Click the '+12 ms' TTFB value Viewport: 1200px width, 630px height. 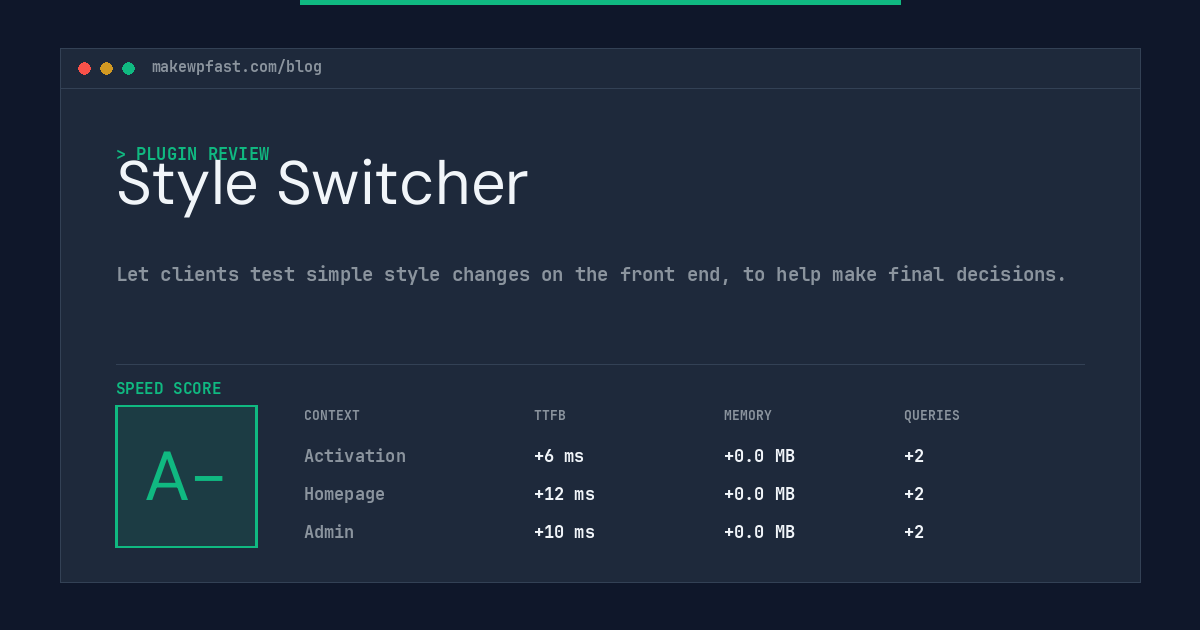pyautogui.click(x=564, y=494)
